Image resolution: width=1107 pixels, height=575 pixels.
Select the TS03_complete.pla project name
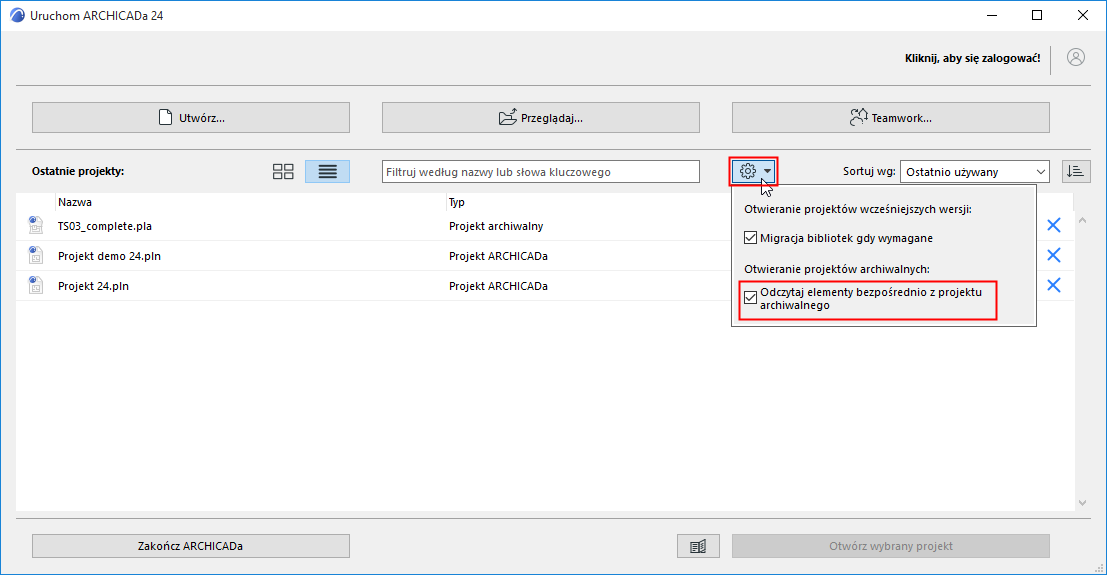point(104,226)
